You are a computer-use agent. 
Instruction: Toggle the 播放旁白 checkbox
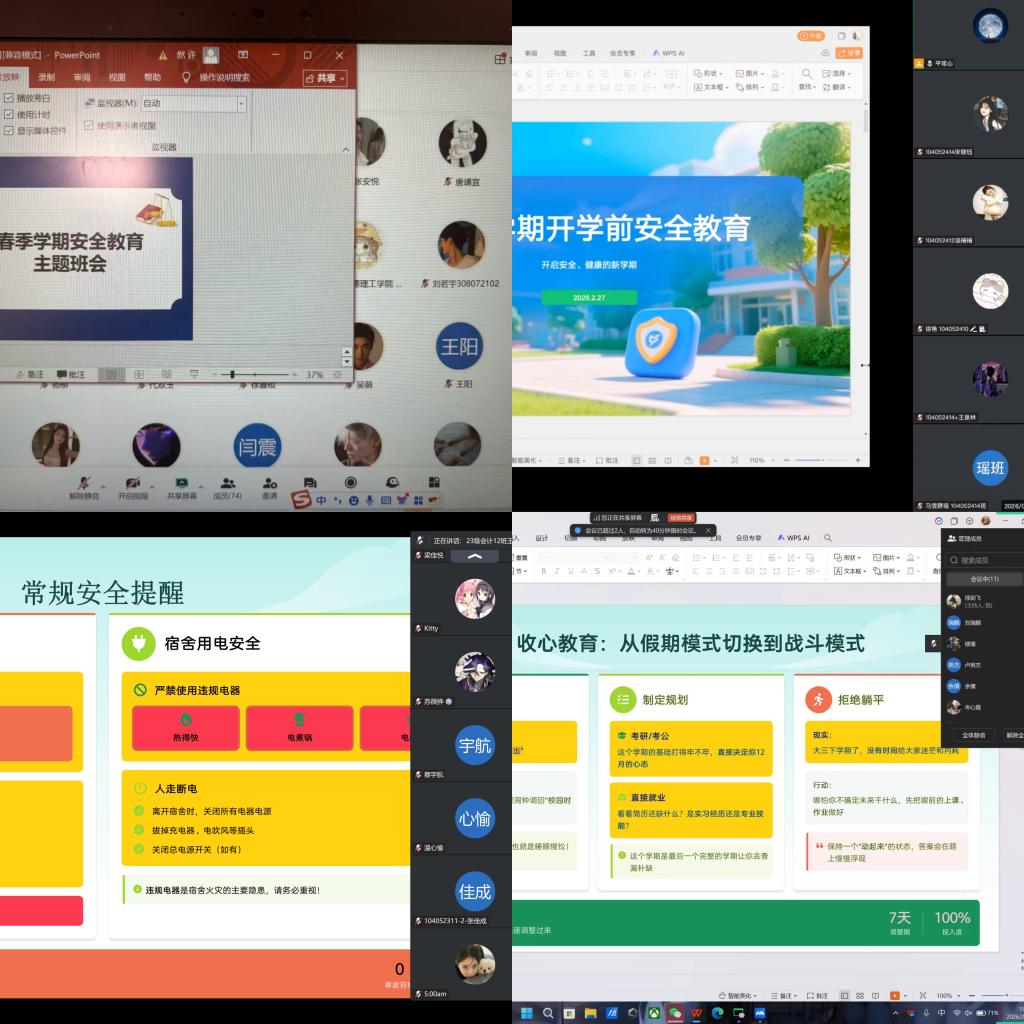tap(9, 98)
